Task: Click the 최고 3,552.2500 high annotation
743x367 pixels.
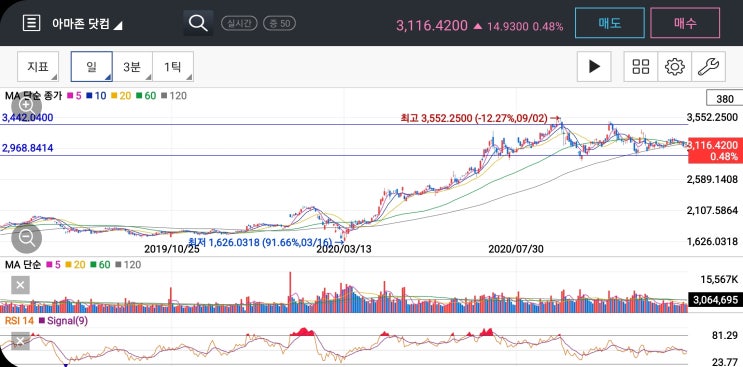Action: [x=480, y=118]
